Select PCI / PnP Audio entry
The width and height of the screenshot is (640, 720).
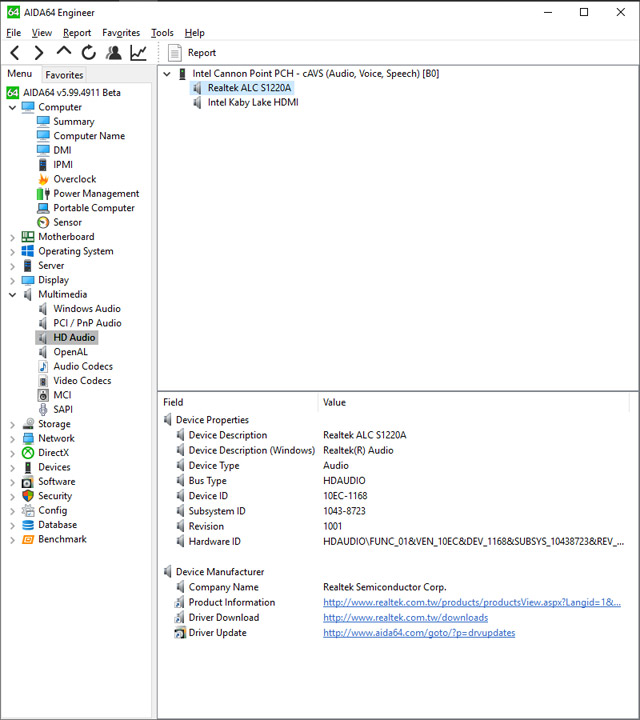click(x=87, y=323)
